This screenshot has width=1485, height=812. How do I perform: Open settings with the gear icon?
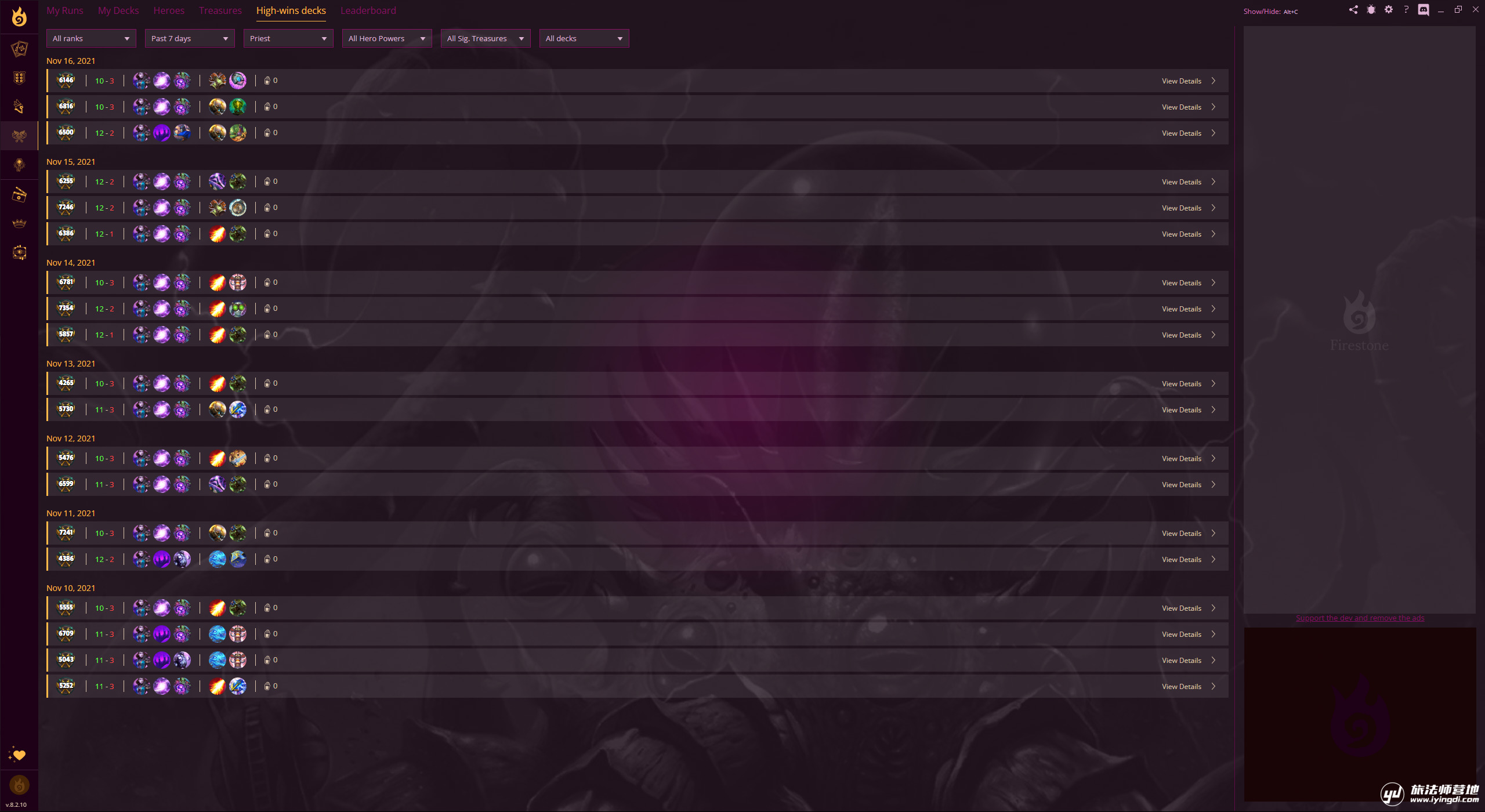tap(1388, 10)
